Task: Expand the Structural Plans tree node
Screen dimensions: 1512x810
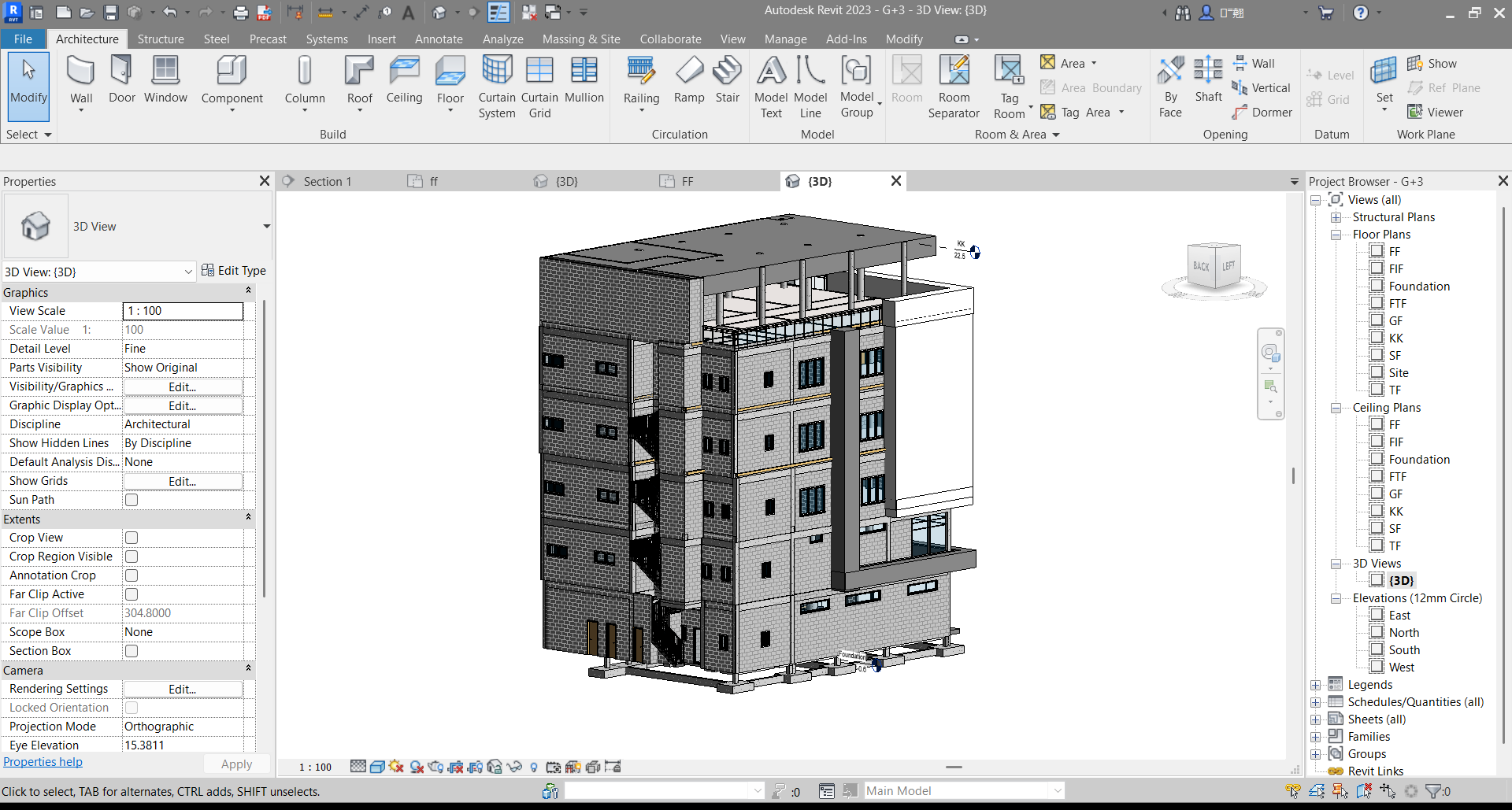Action: click(x=1336, y=217)
